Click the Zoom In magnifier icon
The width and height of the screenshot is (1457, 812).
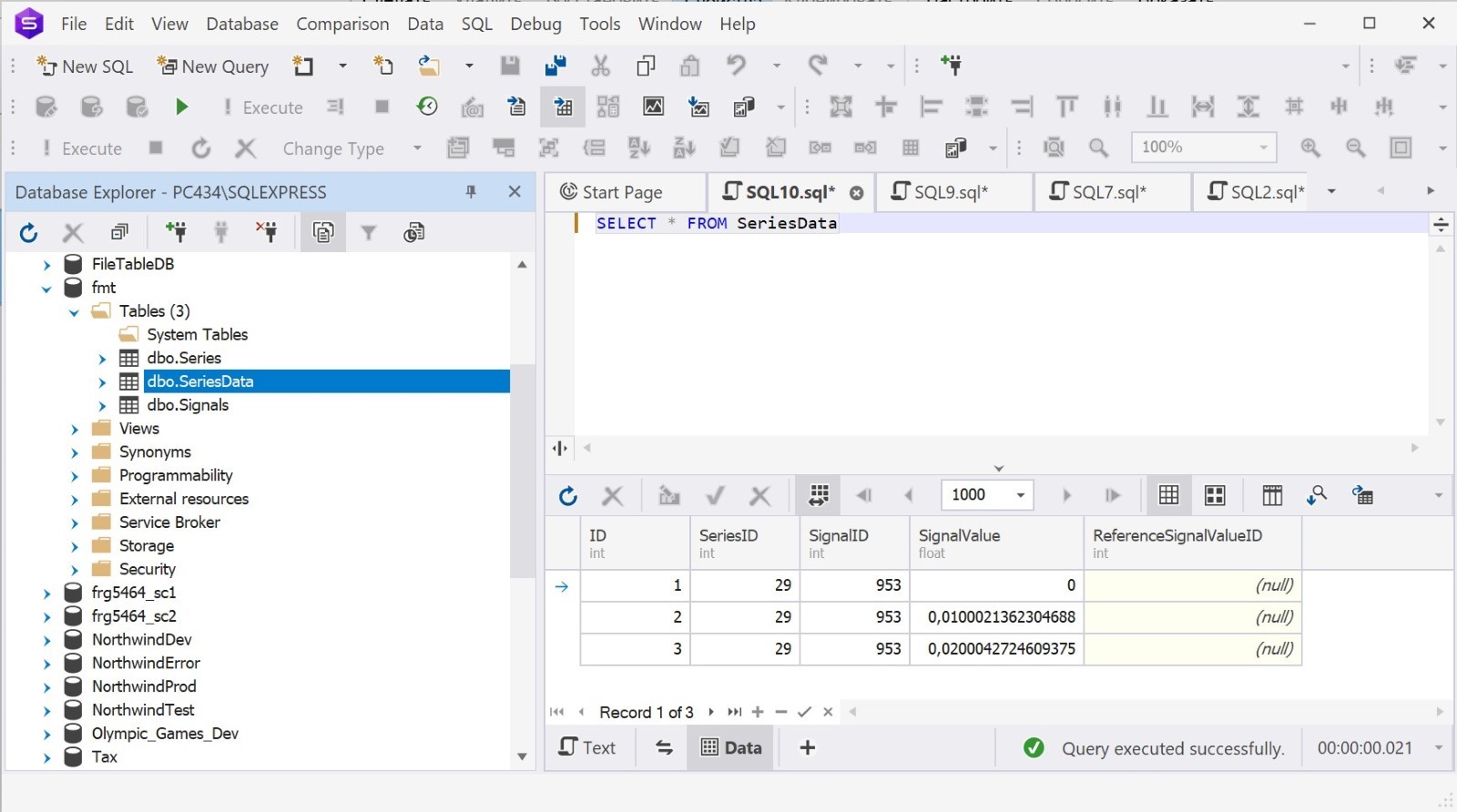tap(1310, 147)
